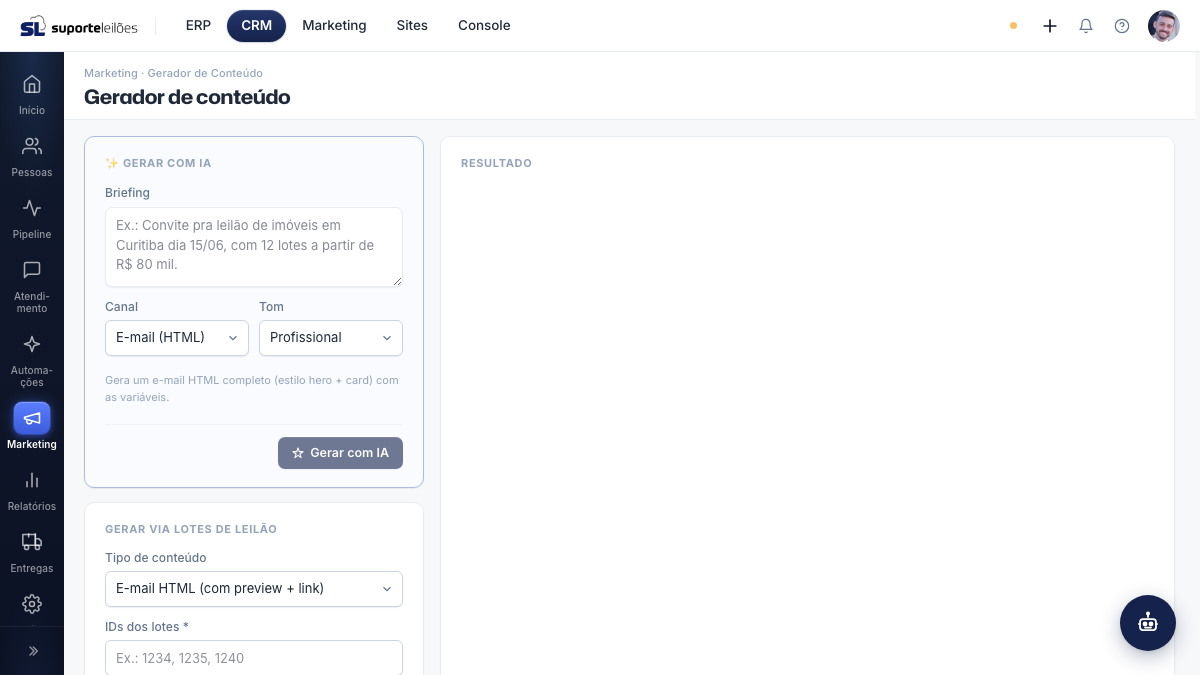Expand the sidebar with the double chevron

[x=32, y=651]
